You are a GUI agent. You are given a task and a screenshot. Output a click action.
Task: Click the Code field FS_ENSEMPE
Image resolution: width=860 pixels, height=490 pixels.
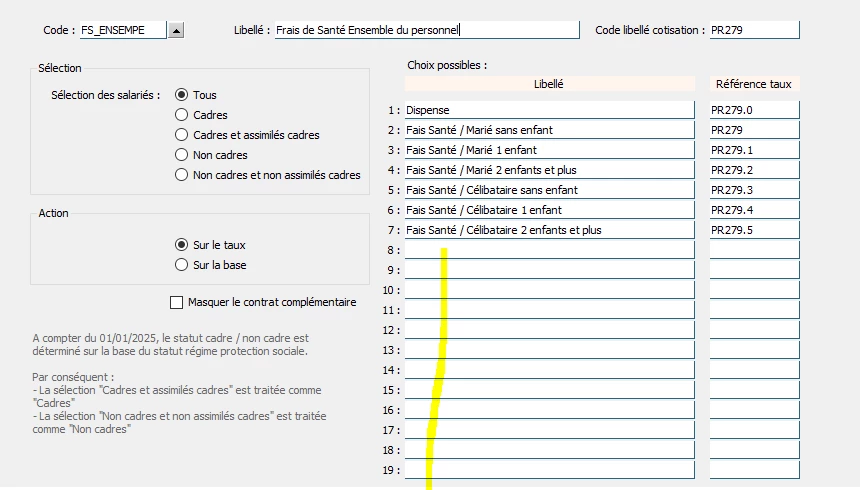click(122, 31)
